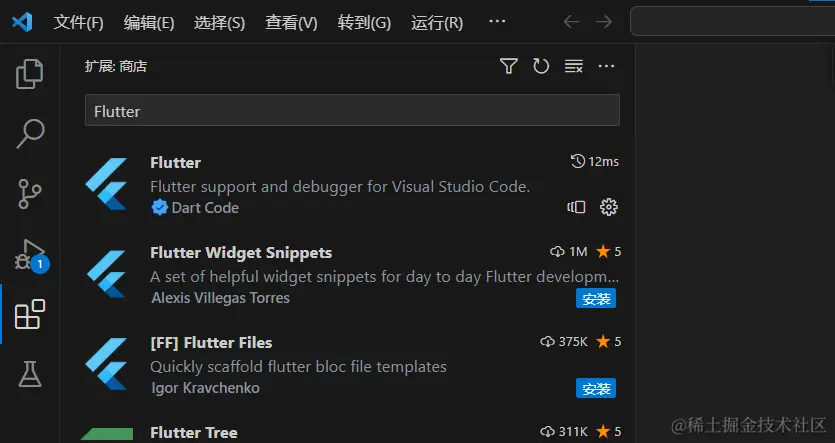Image resolution: width=835 pixels, height=443 pixels.
Task: Open extensions panel more actions menu
Action: (x=606, y=66)
